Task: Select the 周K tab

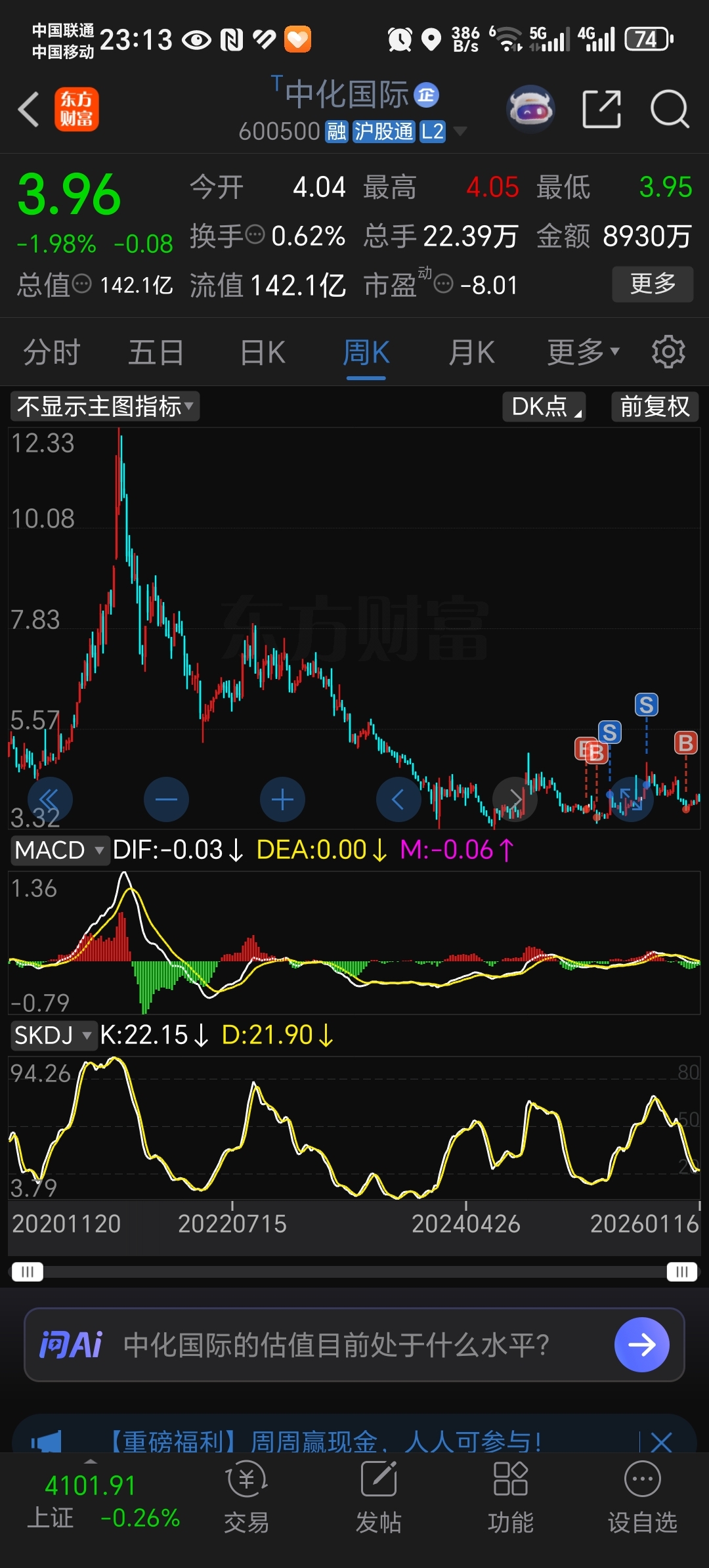Action: [x=366, y=352]
